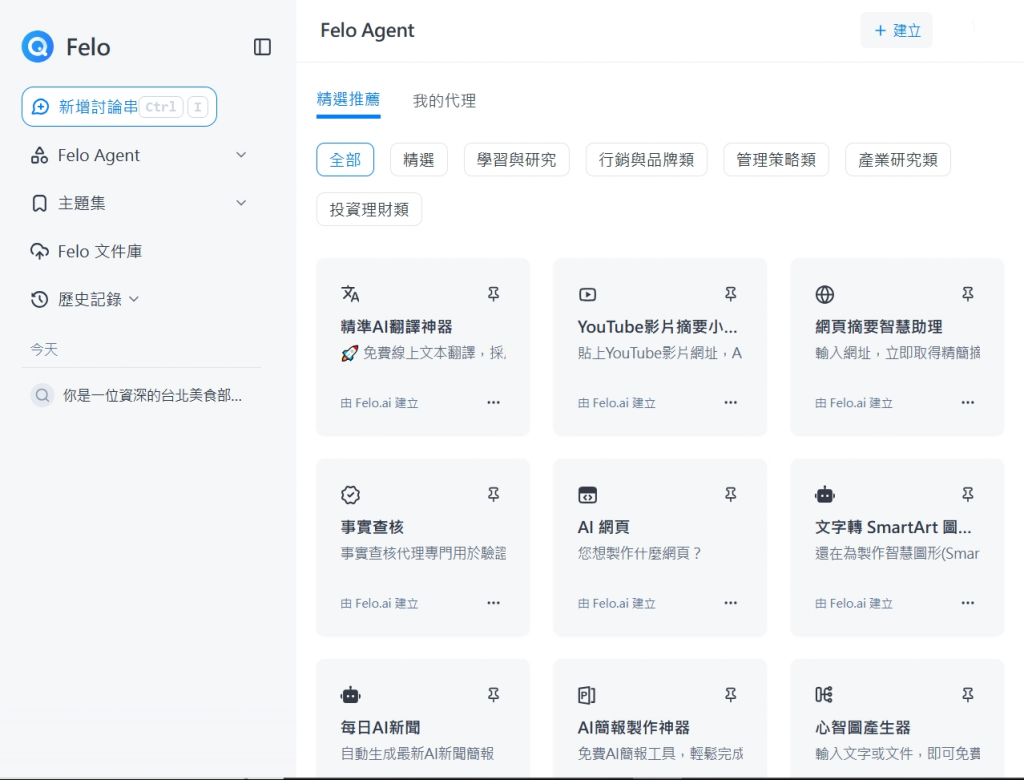Click the search icon beside 你是一位資深的台北美食部

(42, 395)
